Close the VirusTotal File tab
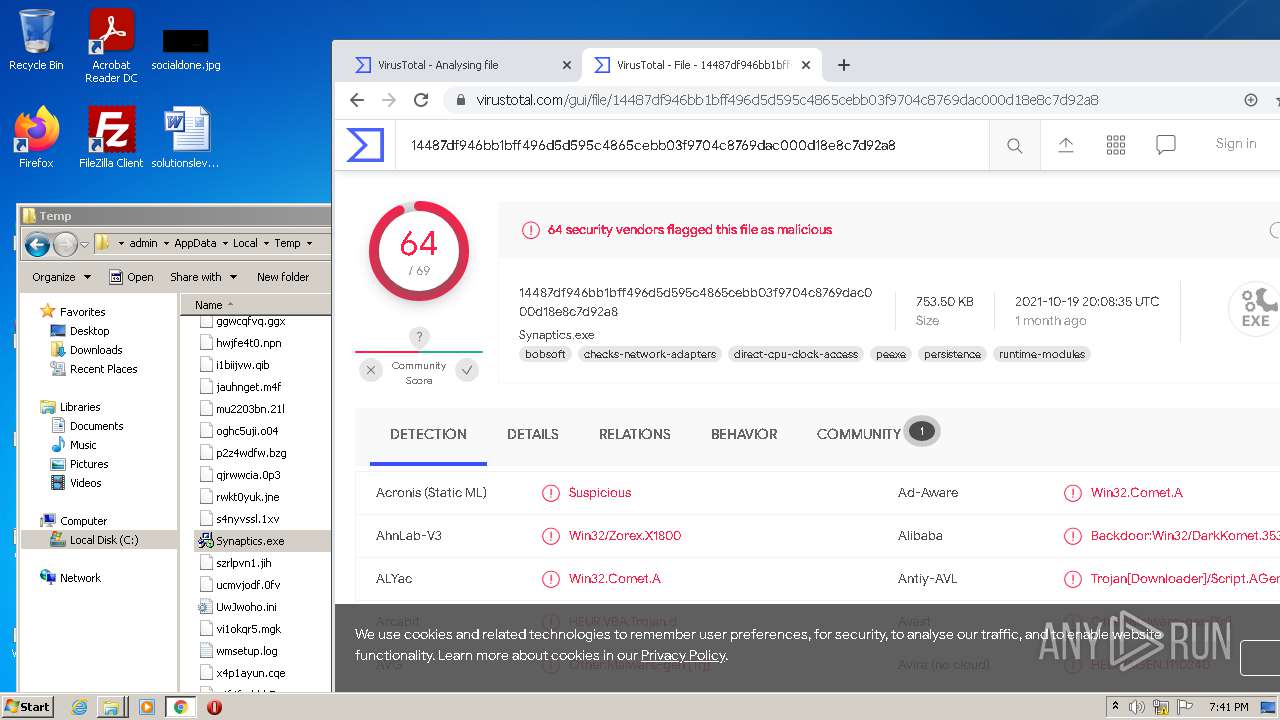Screen dimensions: 1280x720 point(806,65)
